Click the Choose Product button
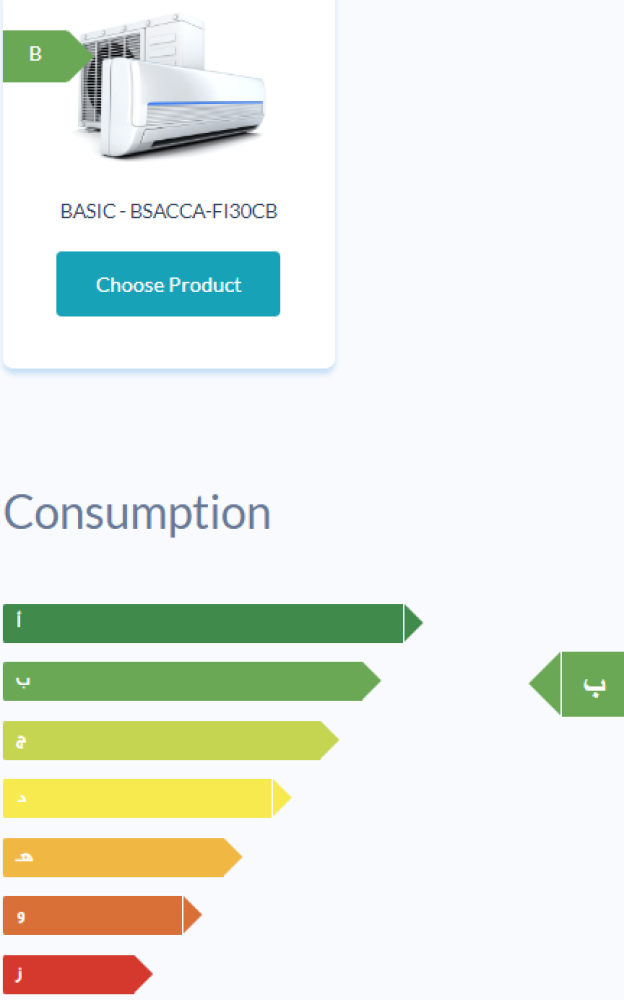 [168, 284]
